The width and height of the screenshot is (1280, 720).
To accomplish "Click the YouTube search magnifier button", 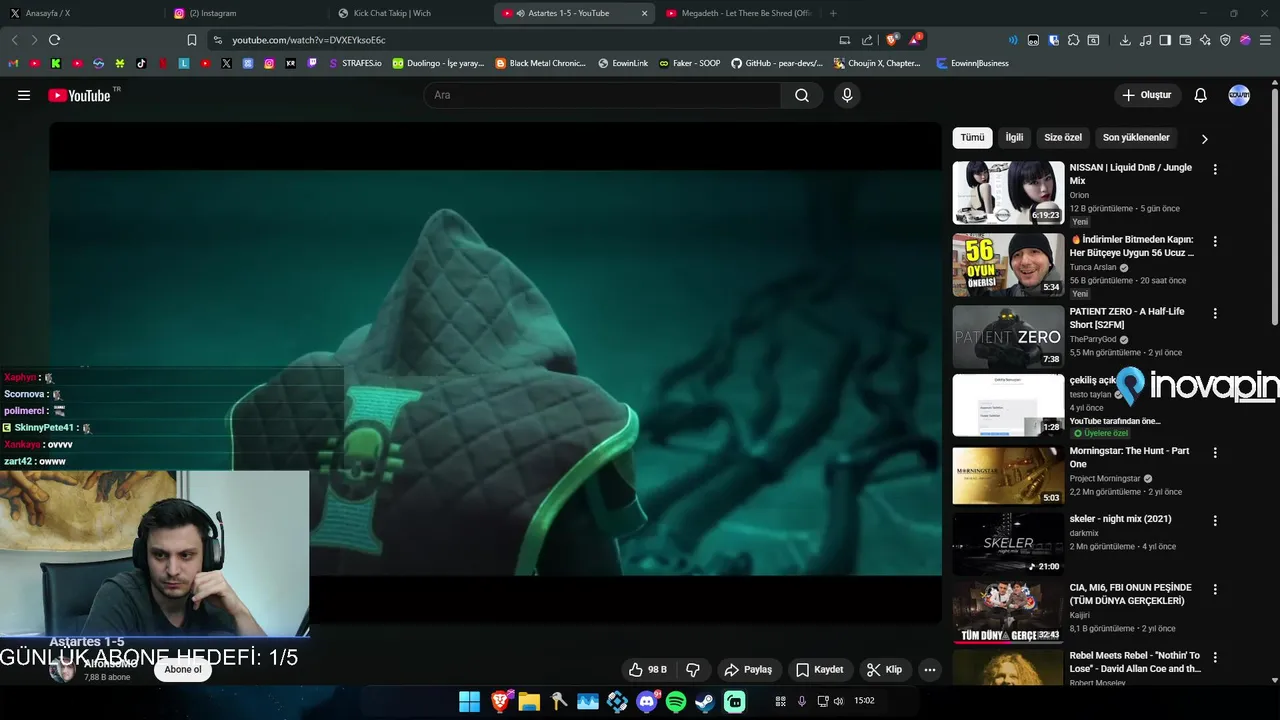I will click(802, 95).
